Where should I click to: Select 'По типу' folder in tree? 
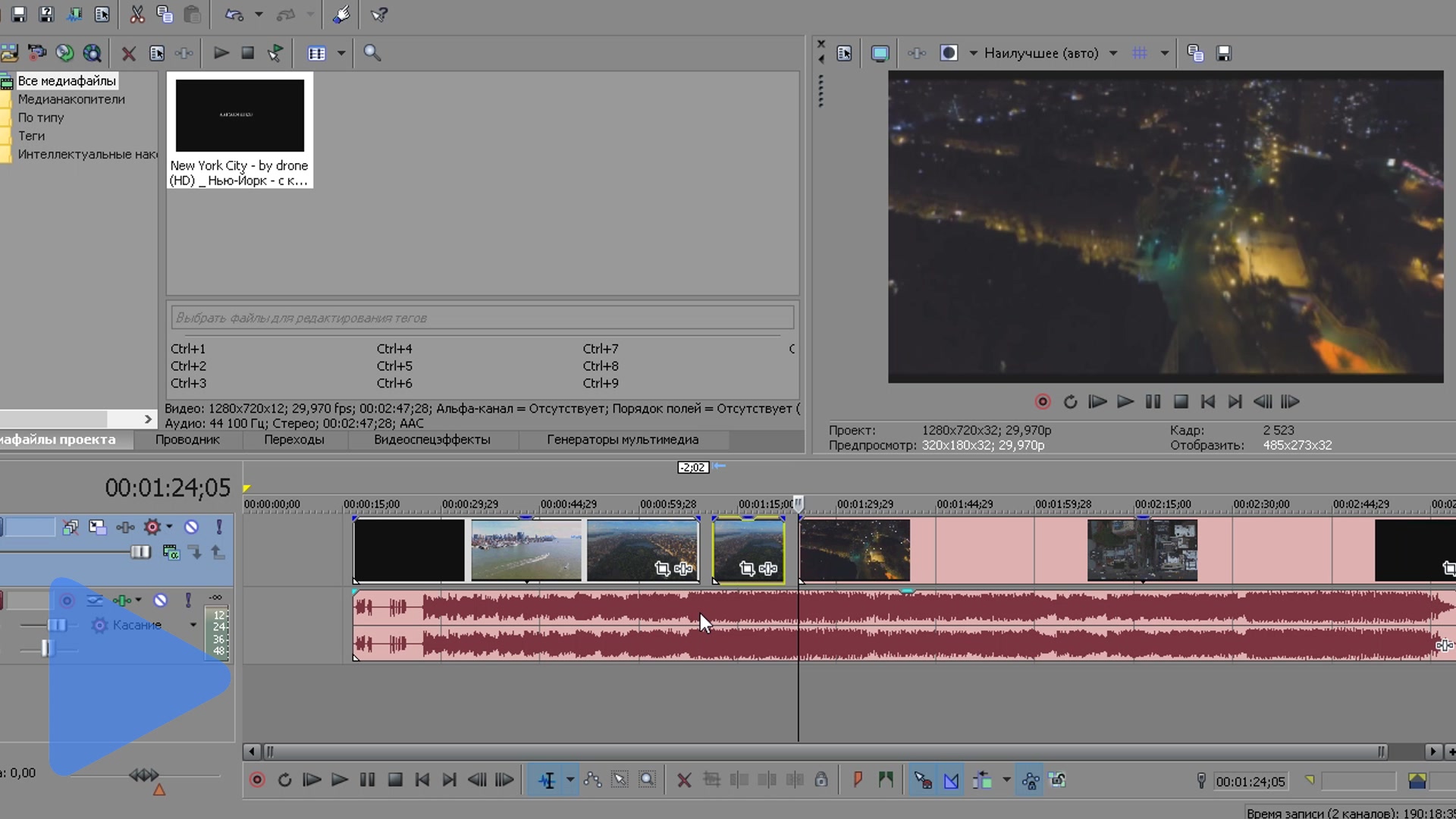coord(41,118)
